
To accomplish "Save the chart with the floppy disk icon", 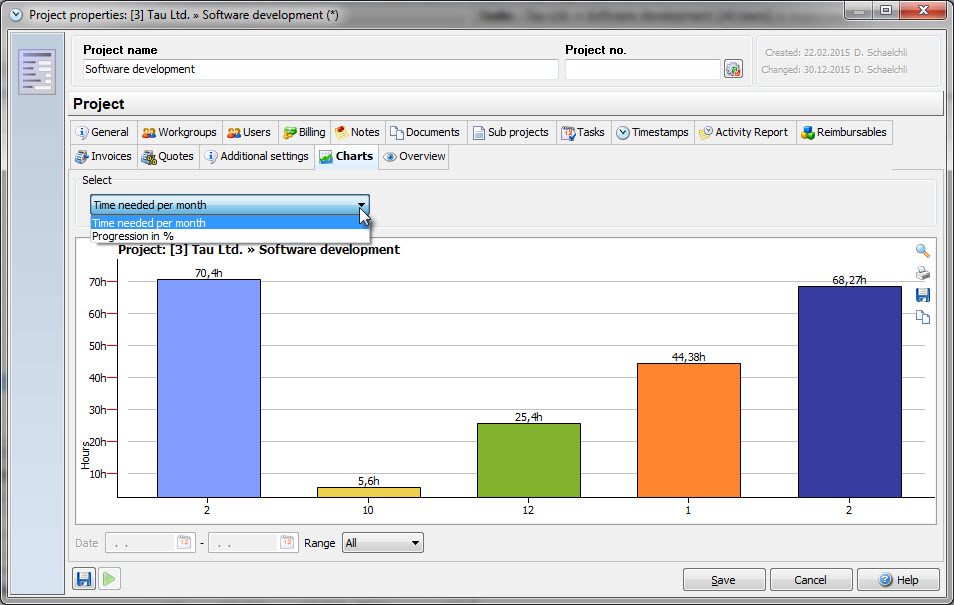I will pos(922,295).
